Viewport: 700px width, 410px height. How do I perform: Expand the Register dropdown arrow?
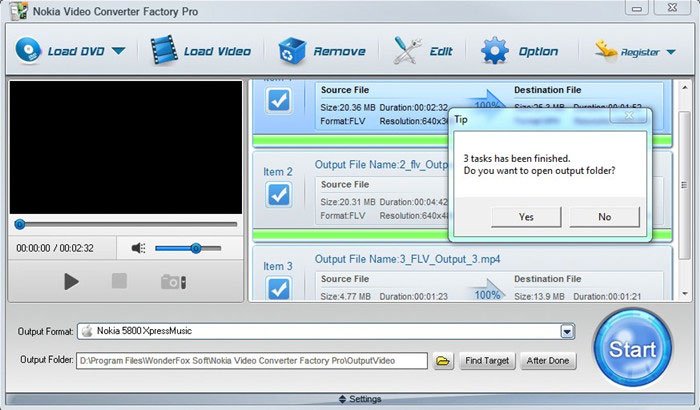click(x=671, y=52)
